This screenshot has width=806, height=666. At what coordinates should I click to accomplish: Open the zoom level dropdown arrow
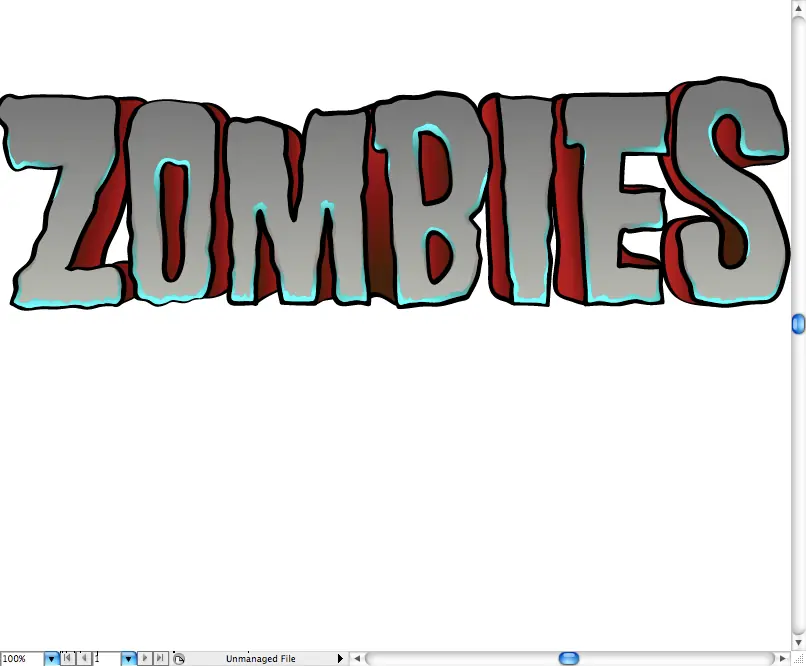click(51, 658)
